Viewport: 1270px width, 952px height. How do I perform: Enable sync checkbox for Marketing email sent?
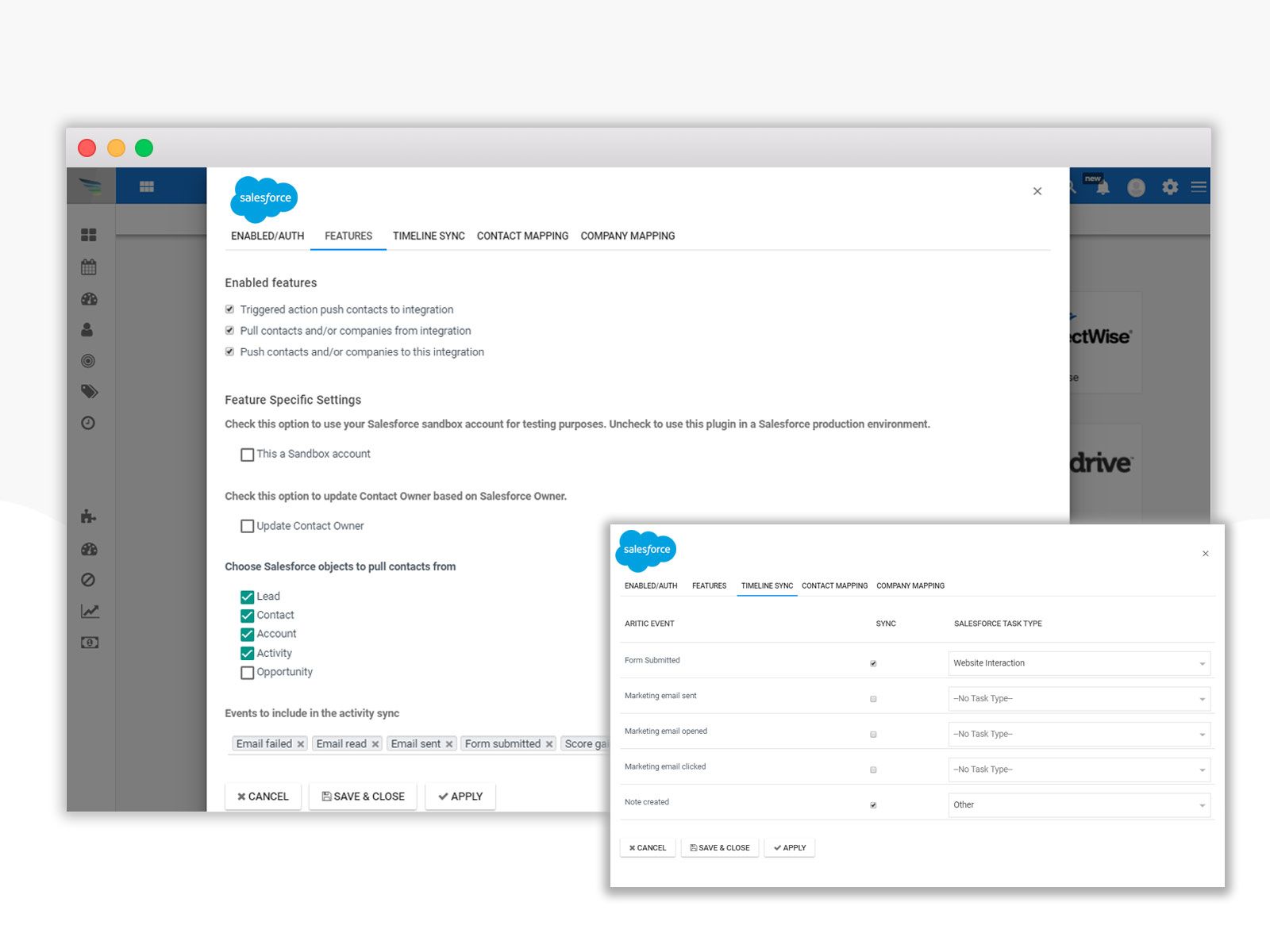pyautogui.click(x=873, y=699)
